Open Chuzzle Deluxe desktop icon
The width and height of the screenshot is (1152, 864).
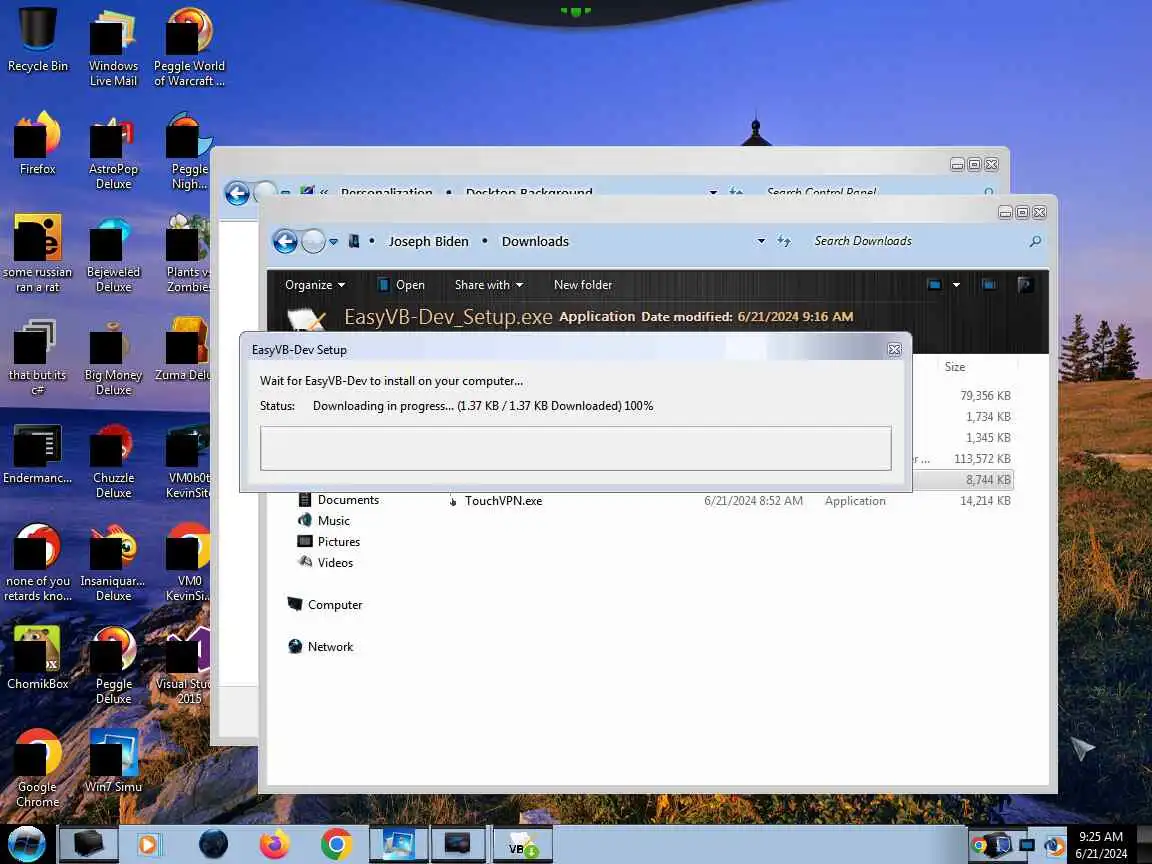tap(113, 460)
